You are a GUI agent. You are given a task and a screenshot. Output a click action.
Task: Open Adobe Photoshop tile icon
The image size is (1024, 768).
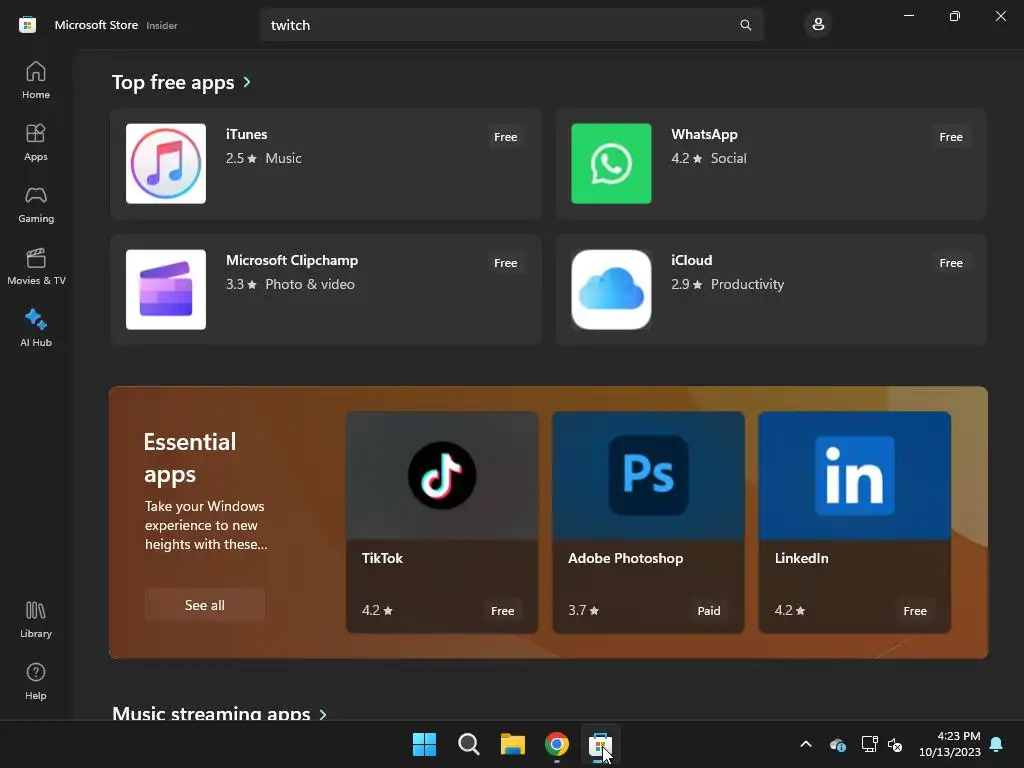click(x=648, y=475)
